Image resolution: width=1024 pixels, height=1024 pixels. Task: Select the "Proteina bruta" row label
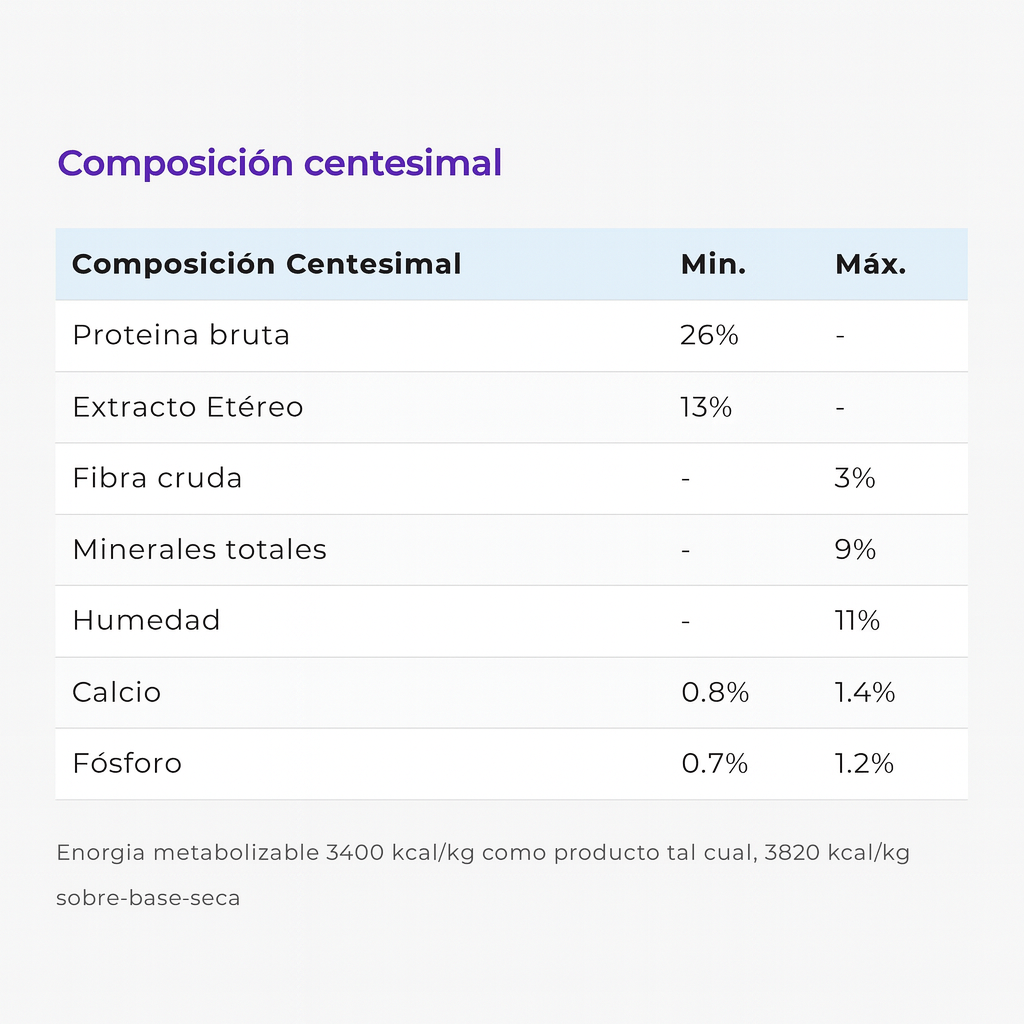tap(181, 335)
